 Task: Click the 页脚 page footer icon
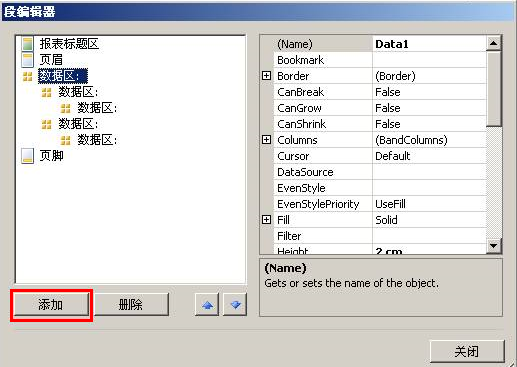(x=28, y=156)
